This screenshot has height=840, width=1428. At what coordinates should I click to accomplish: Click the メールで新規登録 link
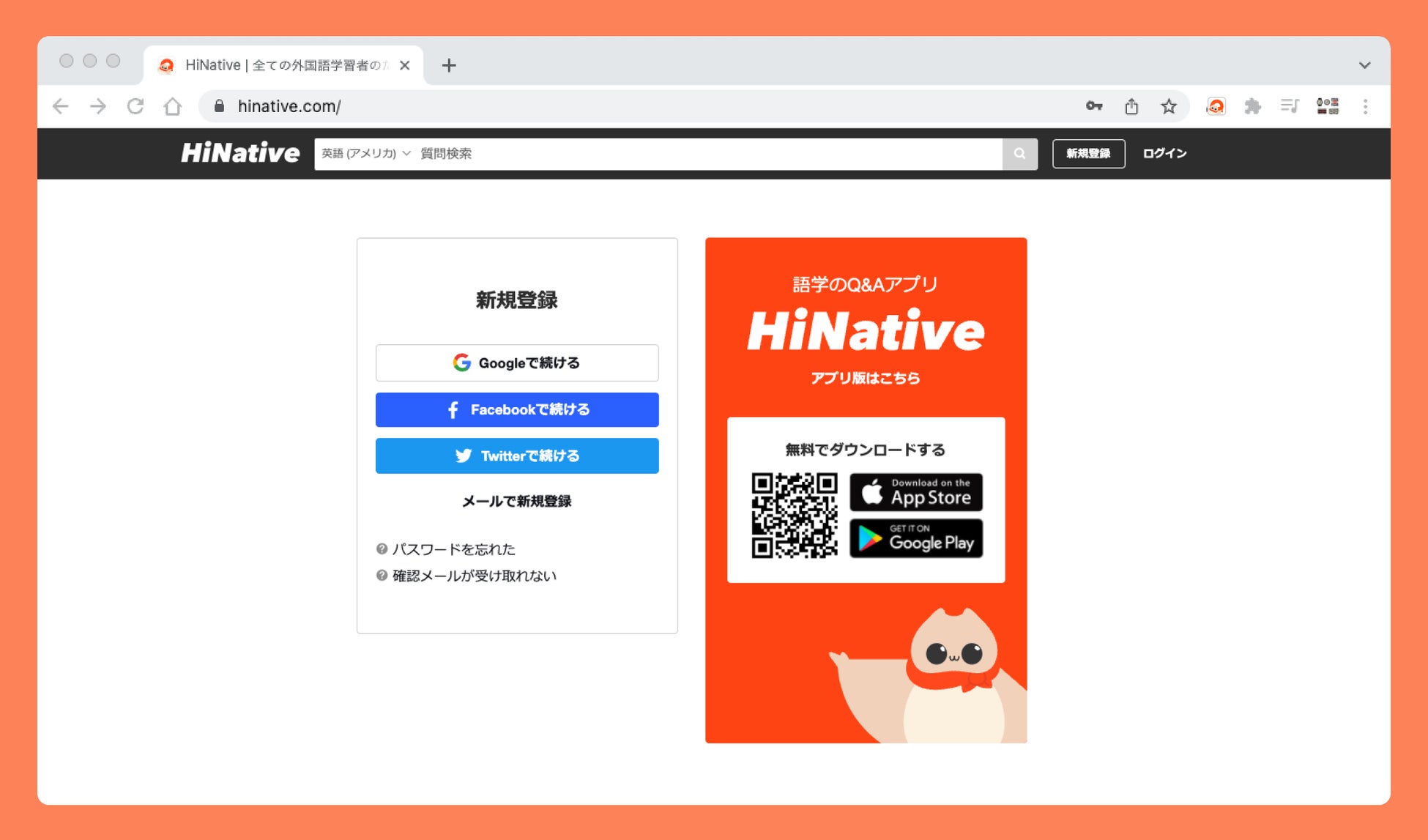(517, 502)
